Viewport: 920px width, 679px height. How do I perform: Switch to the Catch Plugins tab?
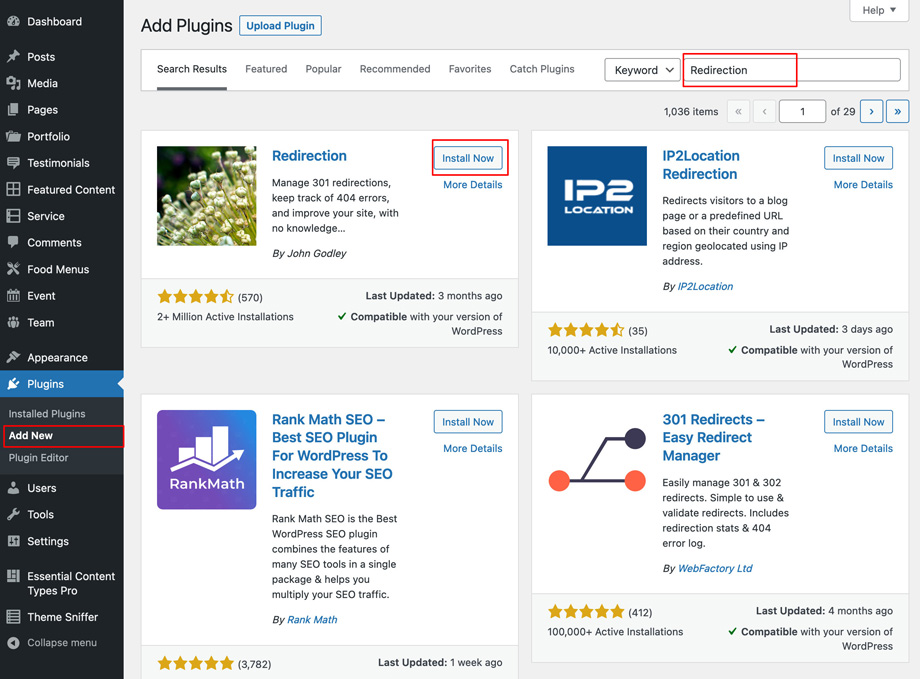tap(542, 69)
